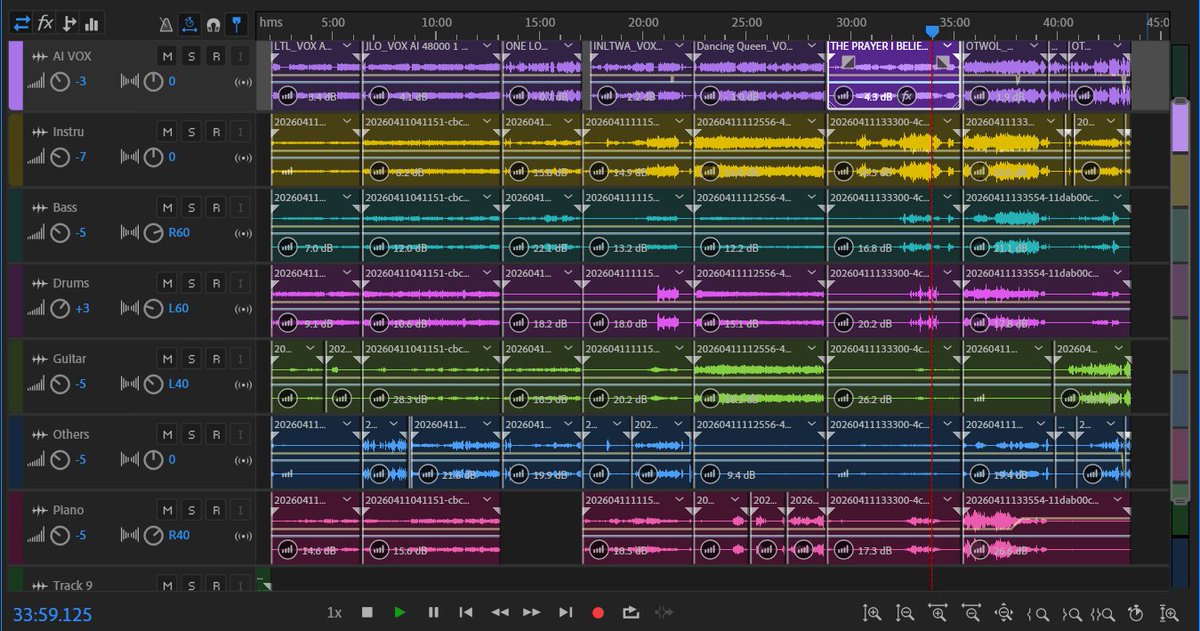This screenshot has height=631, width=1200.
Task: Move playhead to previous marker
Action: tap(466, 612)
